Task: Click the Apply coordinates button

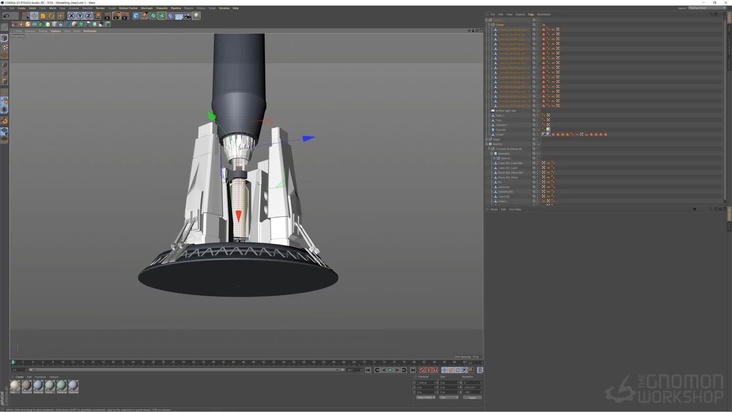Action: click(x=473, y=398)
